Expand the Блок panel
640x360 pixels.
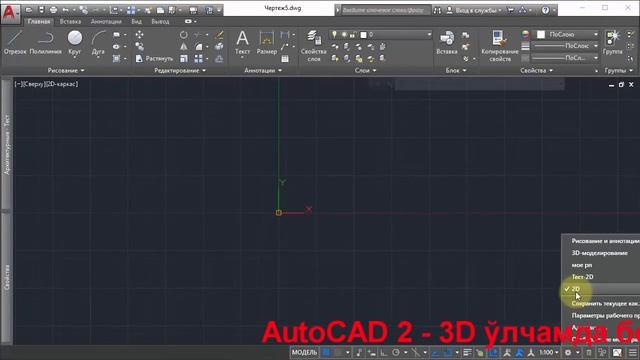coord(456,71)
